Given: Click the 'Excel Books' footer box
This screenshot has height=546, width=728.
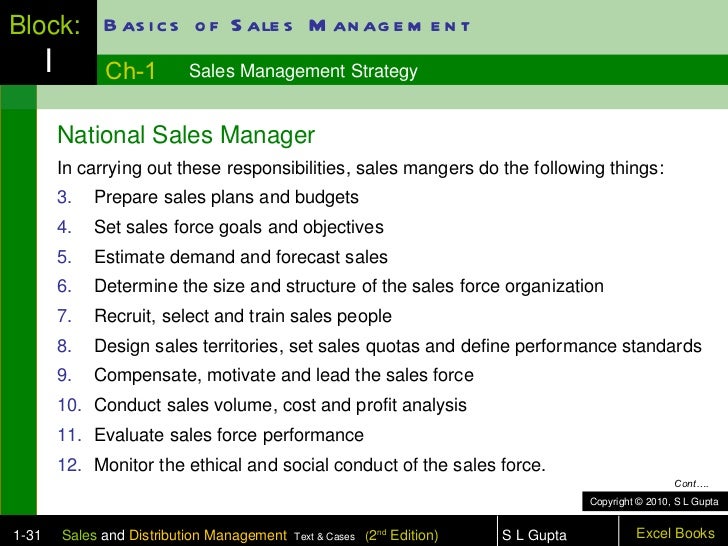Looking at the screenshot, I should pos(675,533).
